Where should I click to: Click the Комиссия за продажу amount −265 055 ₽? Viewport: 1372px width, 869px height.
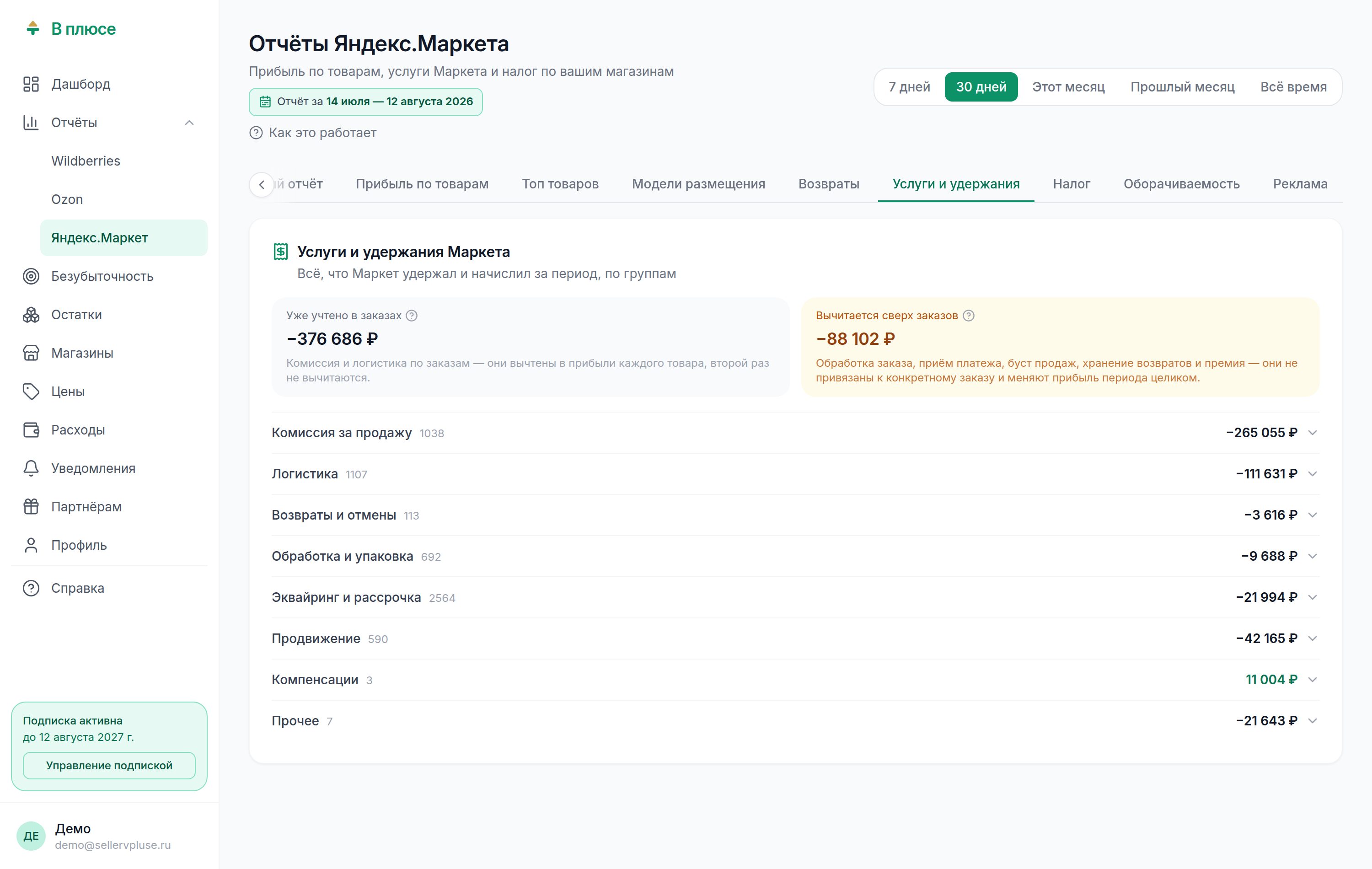[x=1261, y=433]
